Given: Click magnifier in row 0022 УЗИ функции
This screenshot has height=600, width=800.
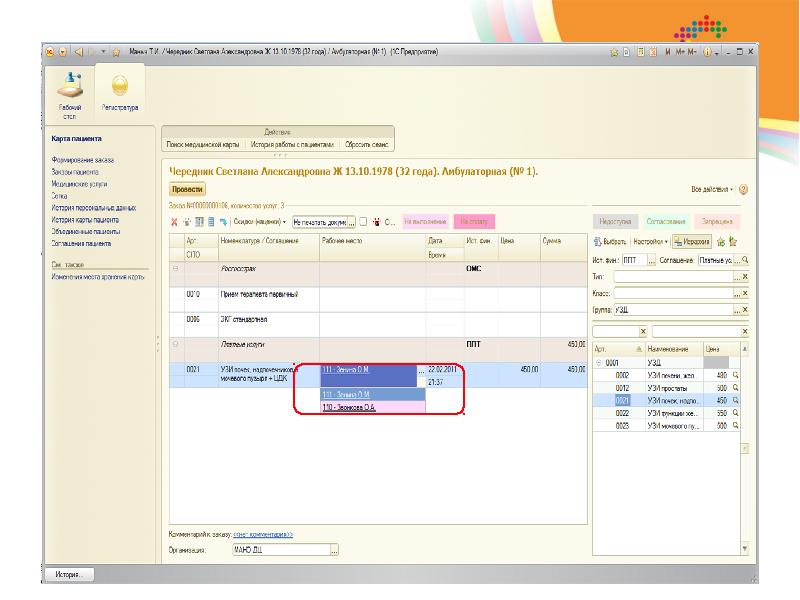Looking at the screenshot, I should 736,413.
